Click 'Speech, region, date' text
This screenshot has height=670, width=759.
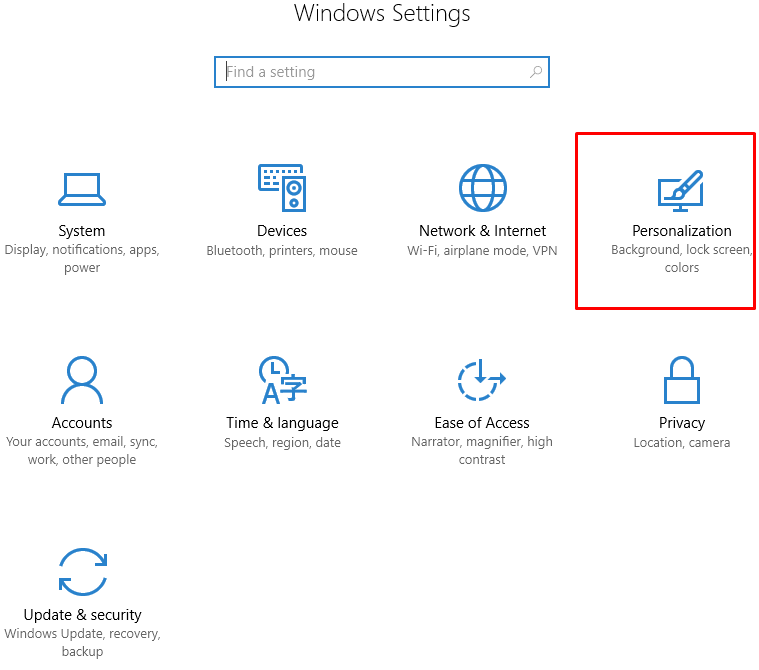coord(282,442)
